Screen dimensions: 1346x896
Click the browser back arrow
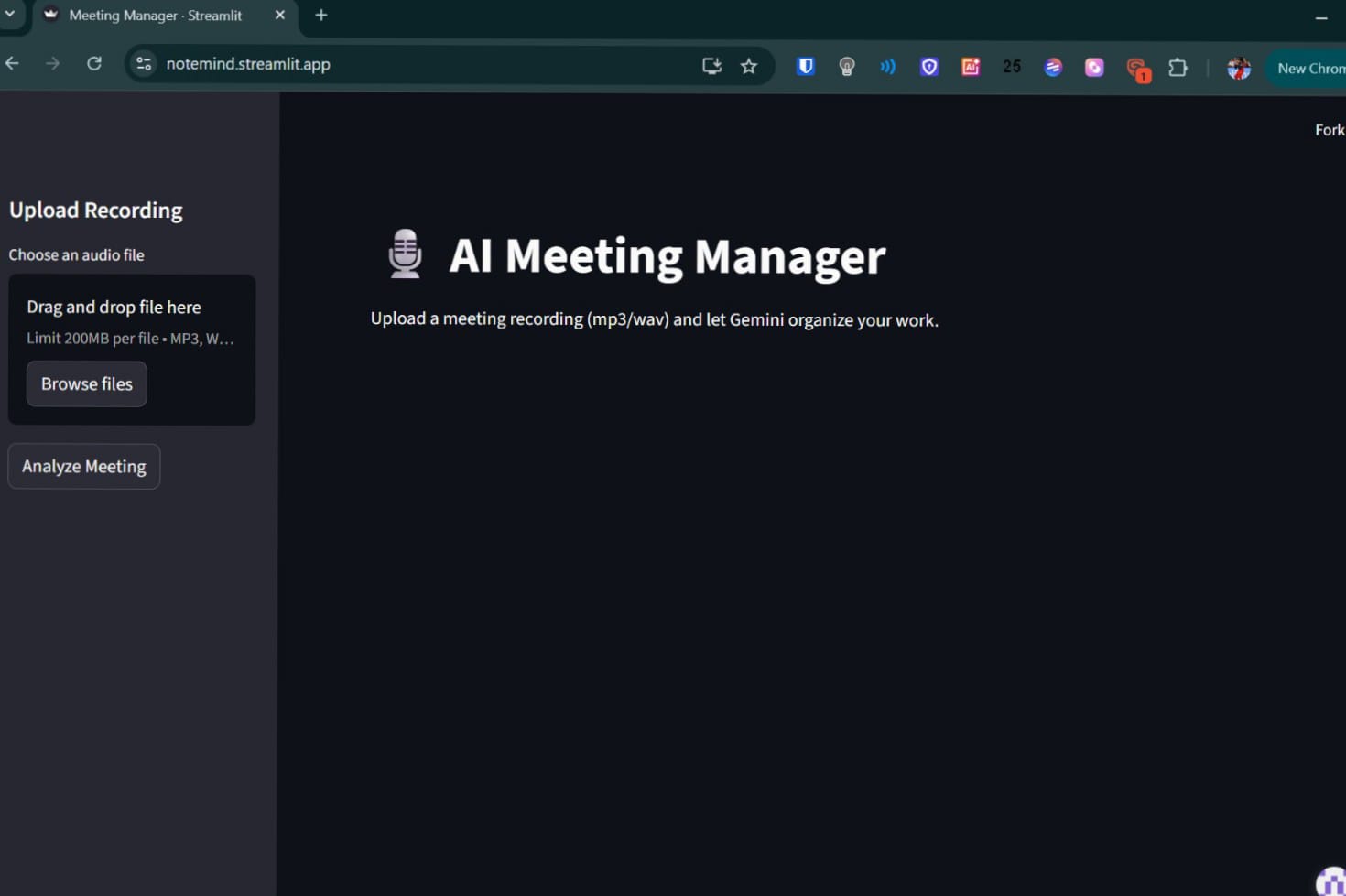coord(12,64)
